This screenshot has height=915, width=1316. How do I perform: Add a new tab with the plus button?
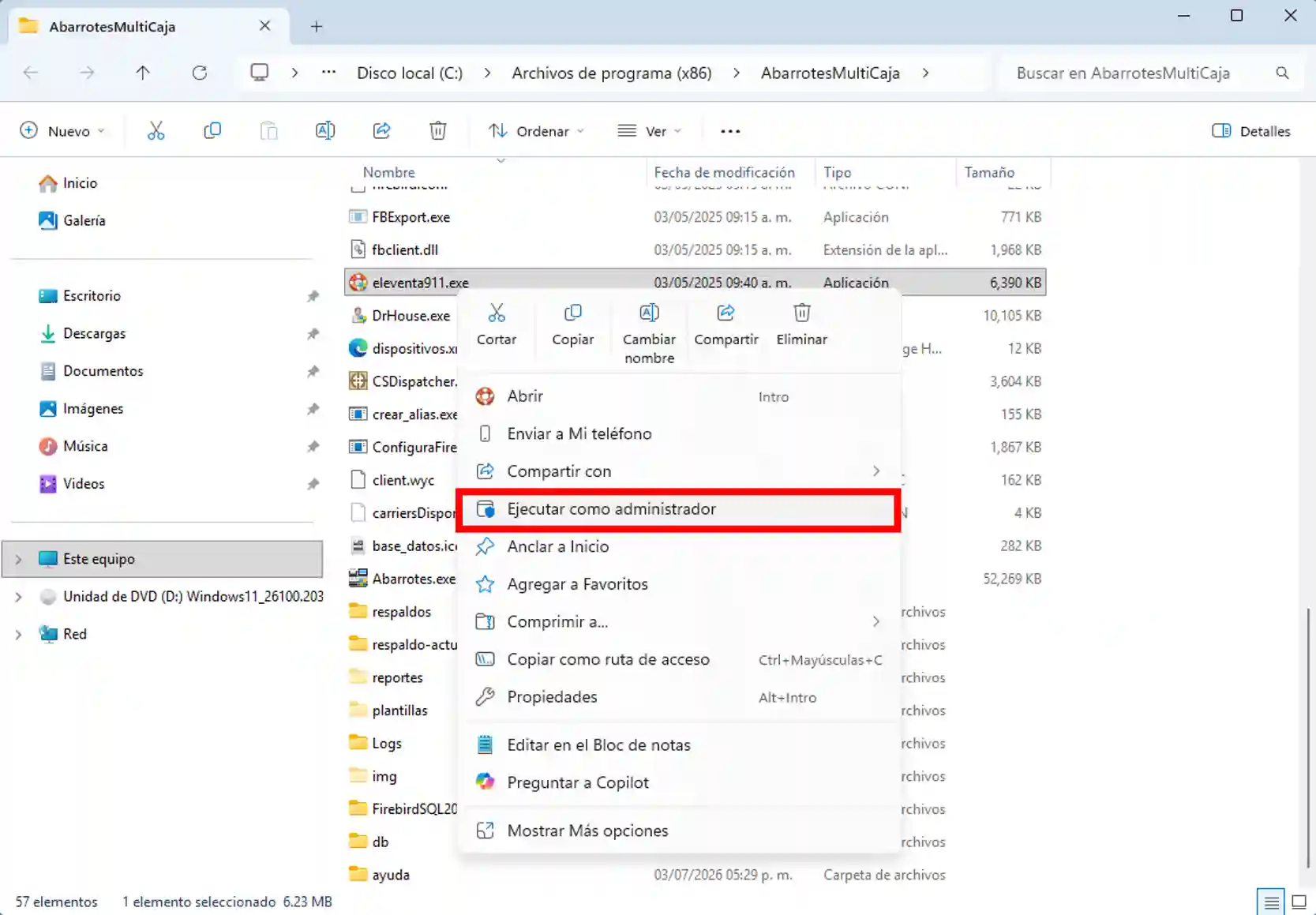pos(317,27)
